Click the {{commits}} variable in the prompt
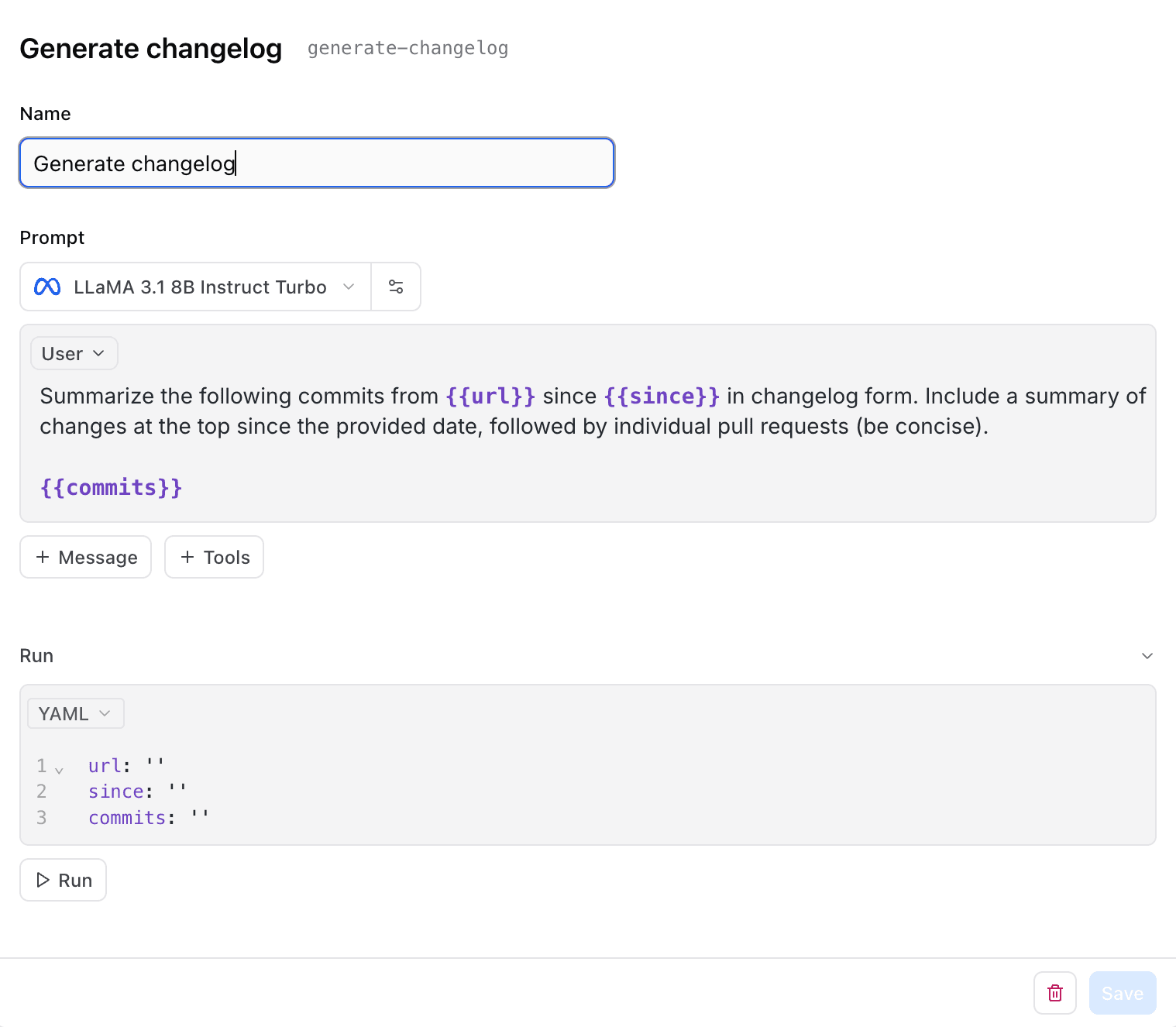 pyautogui.click(x=111, y=487)
